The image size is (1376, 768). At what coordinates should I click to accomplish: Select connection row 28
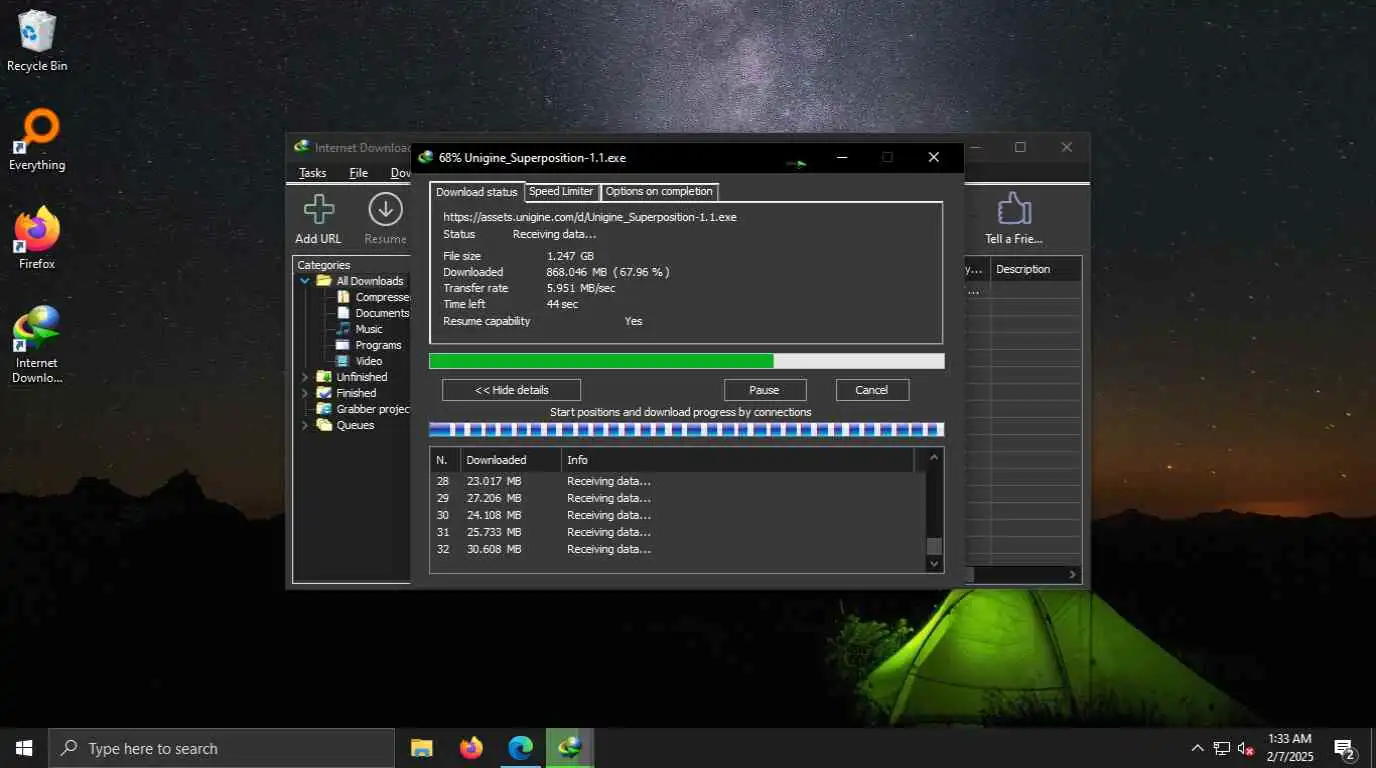(678, 481)
